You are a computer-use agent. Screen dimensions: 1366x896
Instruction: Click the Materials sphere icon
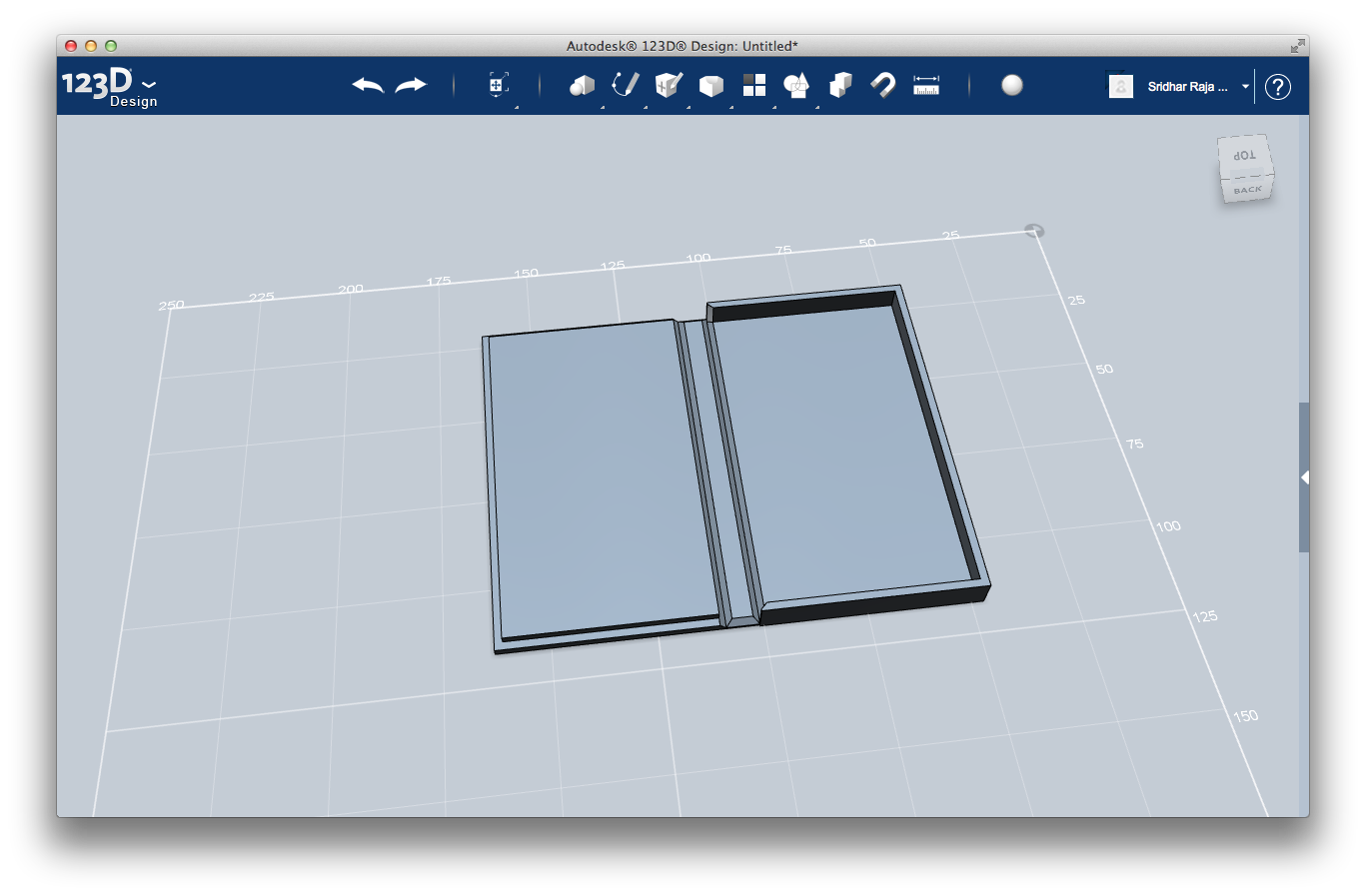coord(1012,86)
